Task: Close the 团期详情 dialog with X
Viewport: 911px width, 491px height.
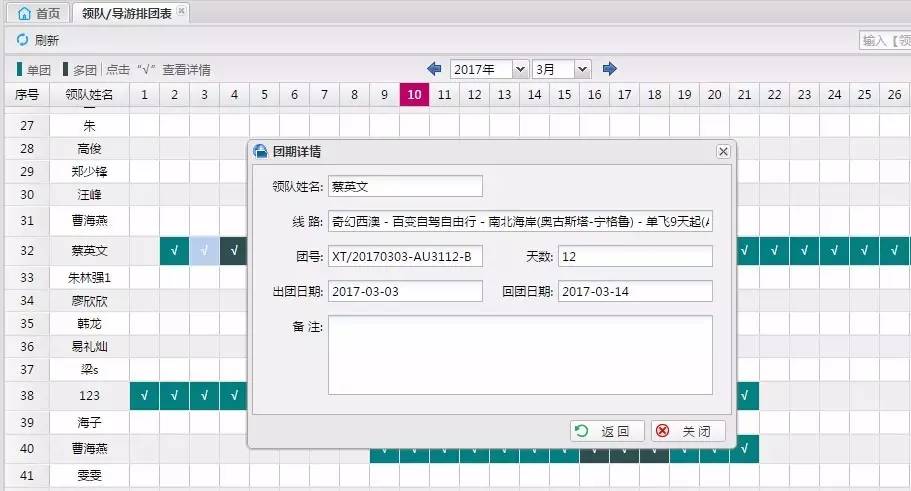Action: pyautogui.click(x=723, y=151)
